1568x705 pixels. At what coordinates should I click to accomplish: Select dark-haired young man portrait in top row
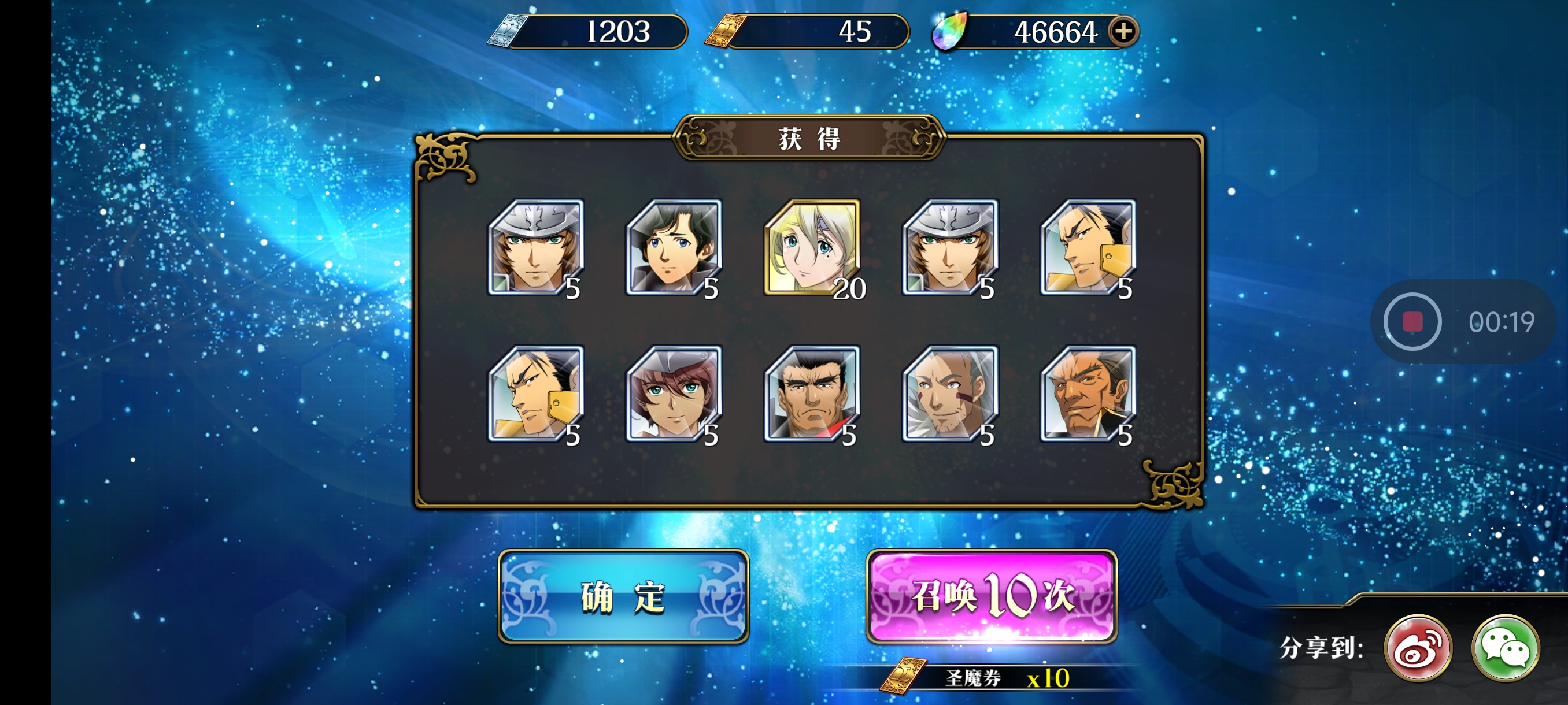tap(674, 247)
